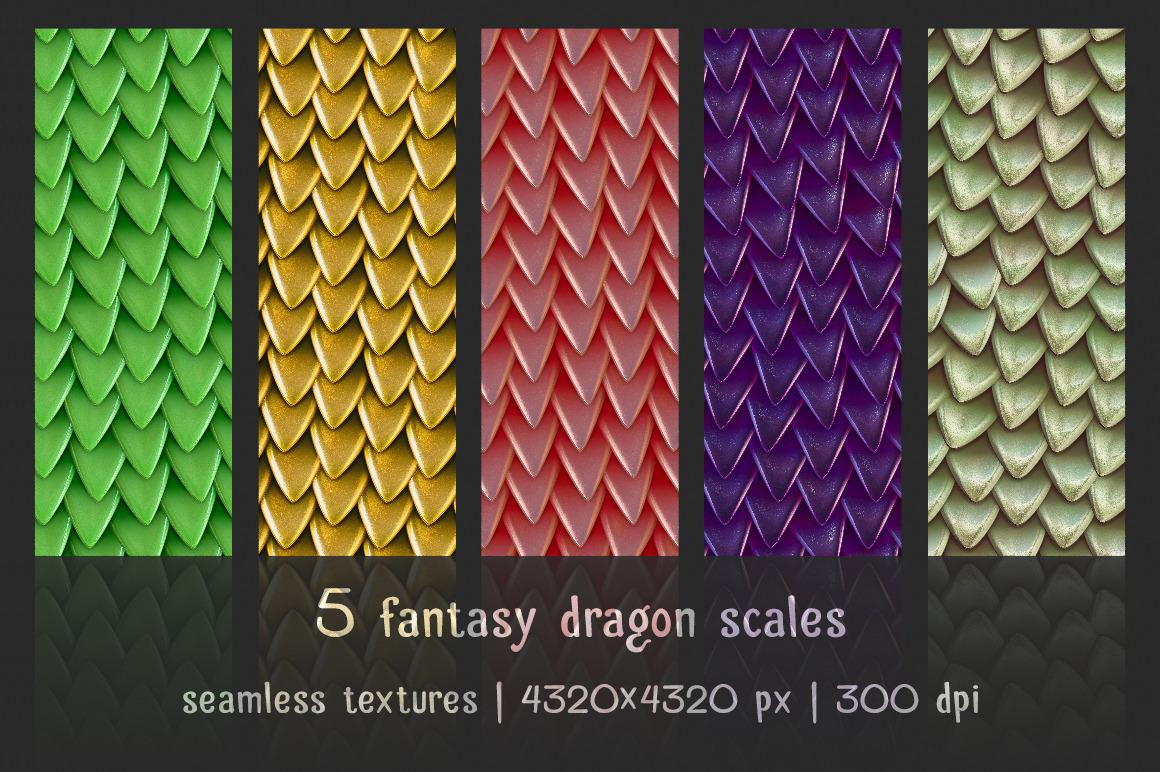Click the '300 dpi' text

[908, 699]
